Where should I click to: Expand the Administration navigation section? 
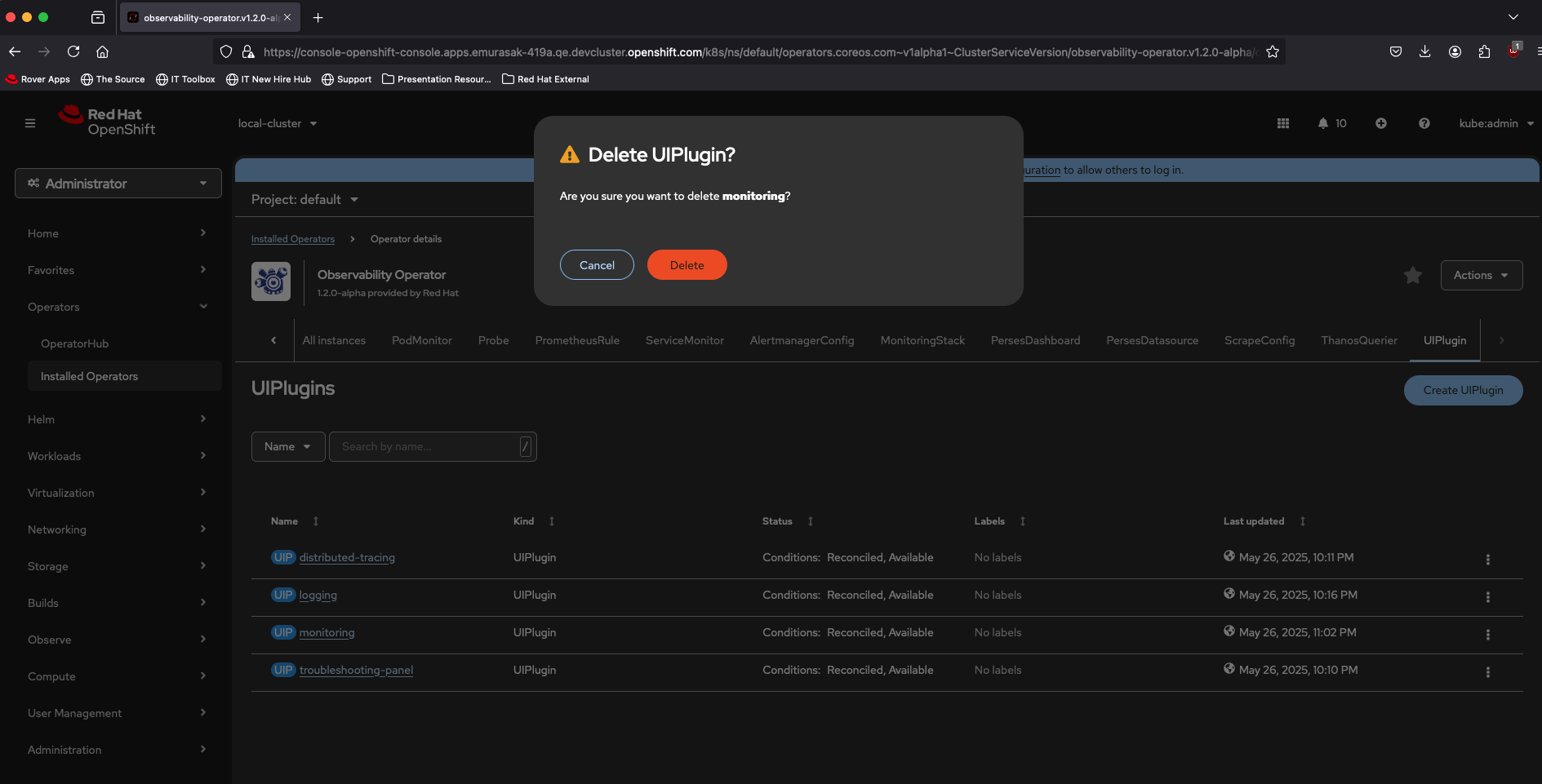117,750
